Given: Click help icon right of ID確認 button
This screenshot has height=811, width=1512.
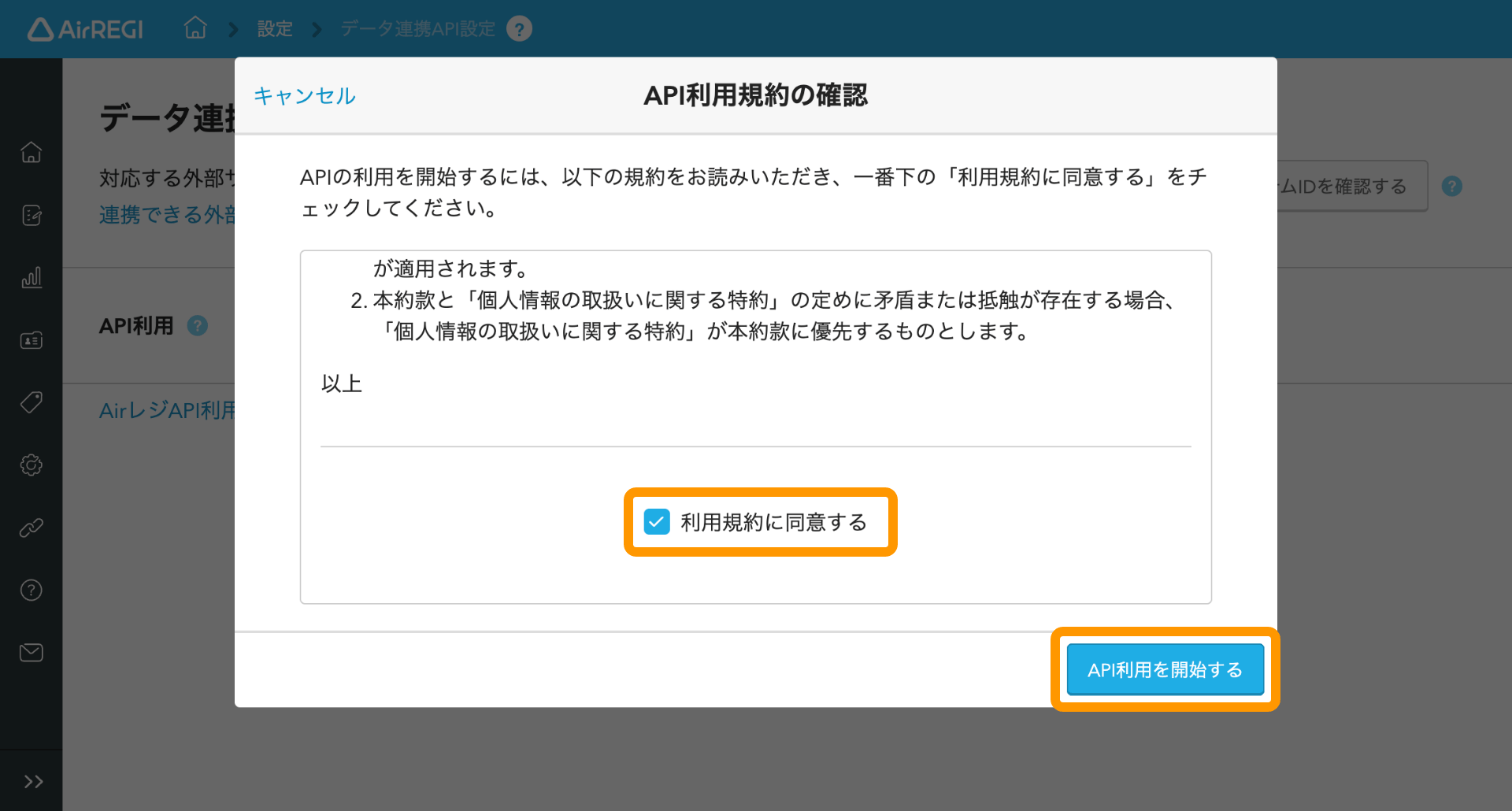Looking at the screenshot, I should pos(1452,187).
